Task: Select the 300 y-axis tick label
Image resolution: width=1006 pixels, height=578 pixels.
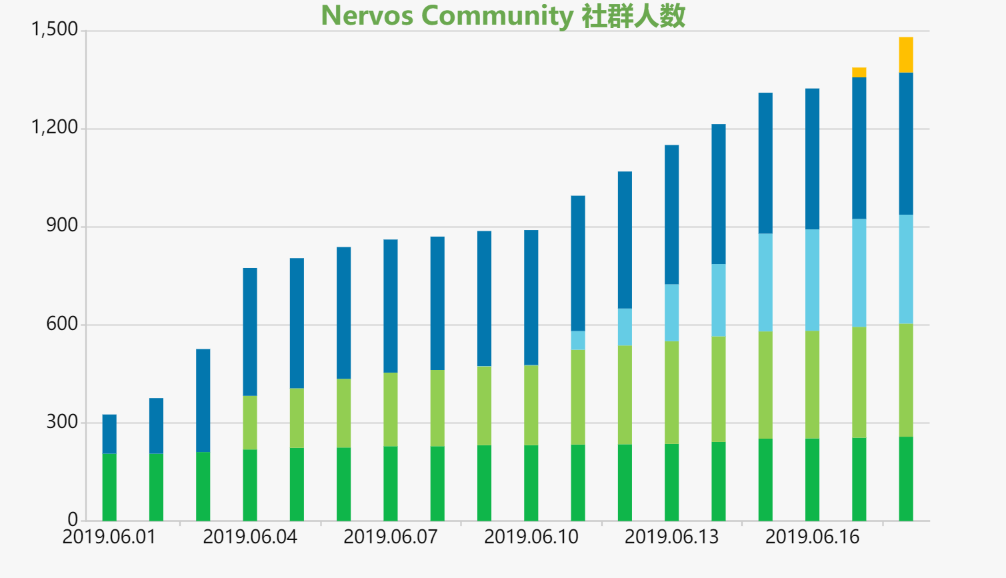Action: click(62, 422)
